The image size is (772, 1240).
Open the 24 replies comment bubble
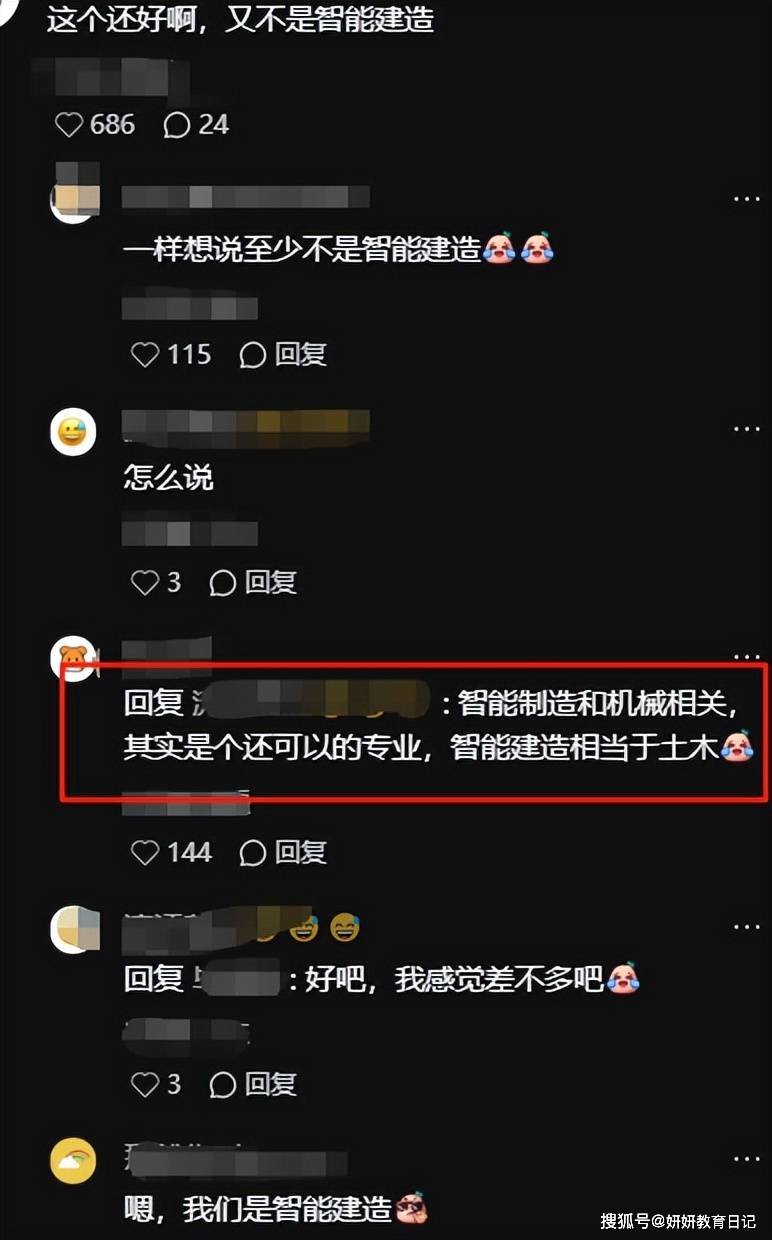[x=195, y=125]
